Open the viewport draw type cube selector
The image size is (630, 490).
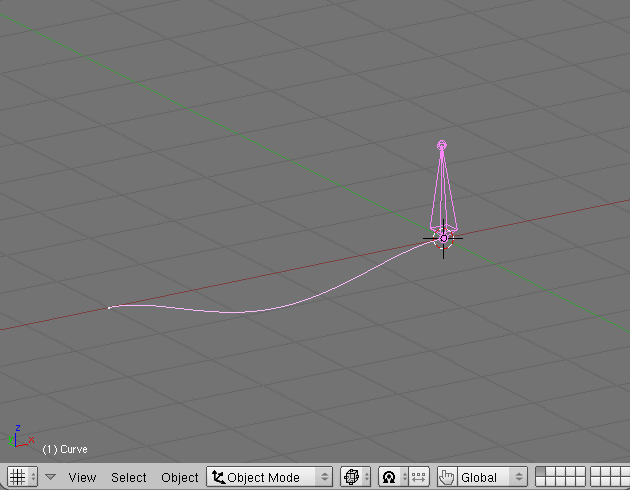pyautogui.click(x=355, y=477)
